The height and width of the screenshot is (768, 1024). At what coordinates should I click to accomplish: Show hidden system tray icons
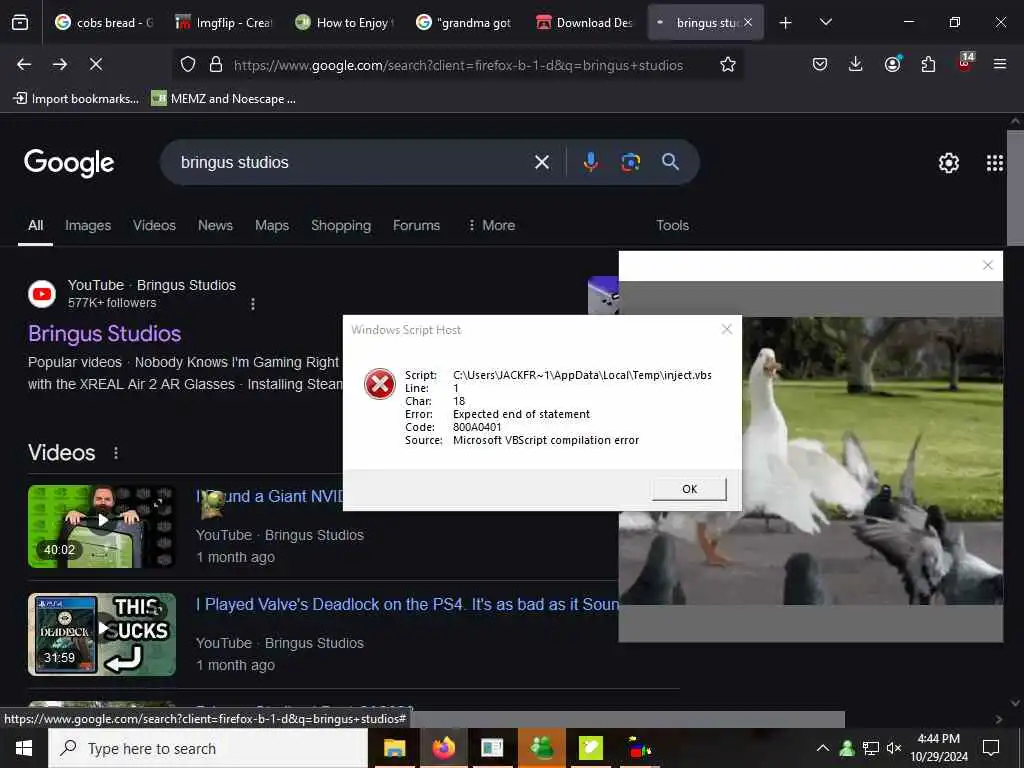pos(823,748)
